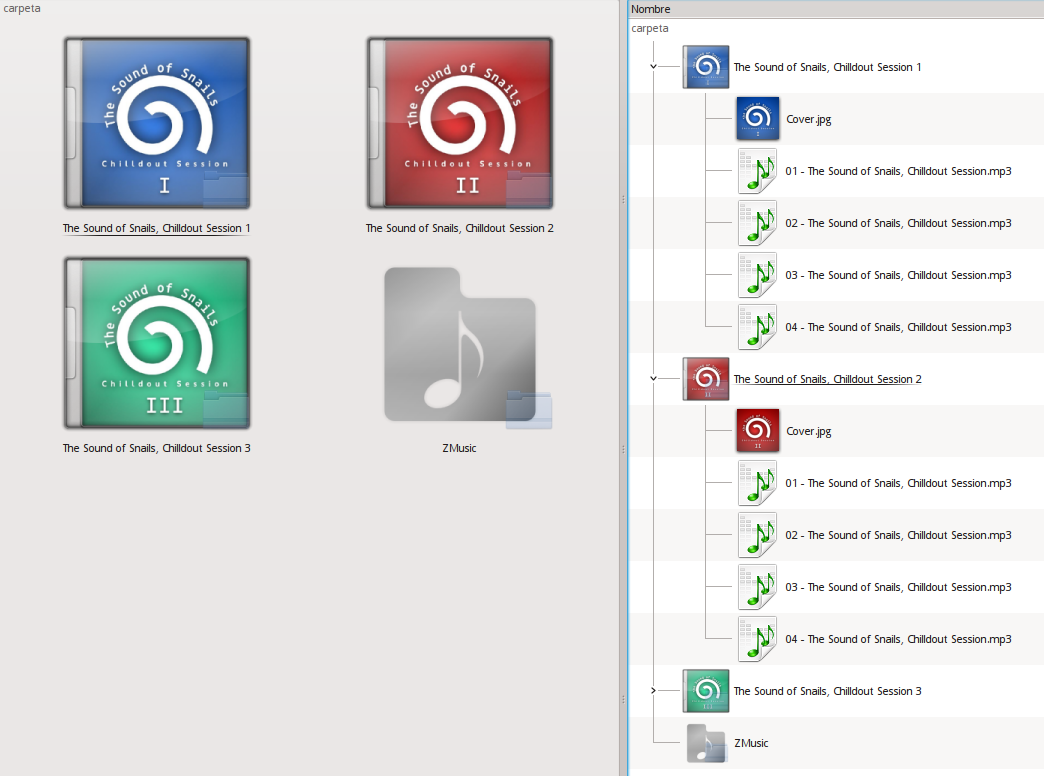1044x776 pixels.
Task: Click the blue Cover.jpg thumbnail under Session 1
Action: [x=758, y=119]
